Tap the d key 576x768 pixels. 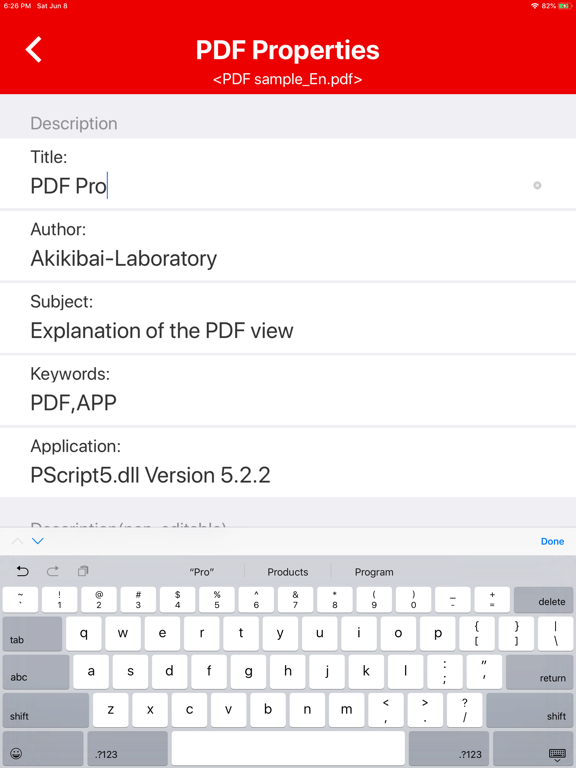tap(169, 672)
